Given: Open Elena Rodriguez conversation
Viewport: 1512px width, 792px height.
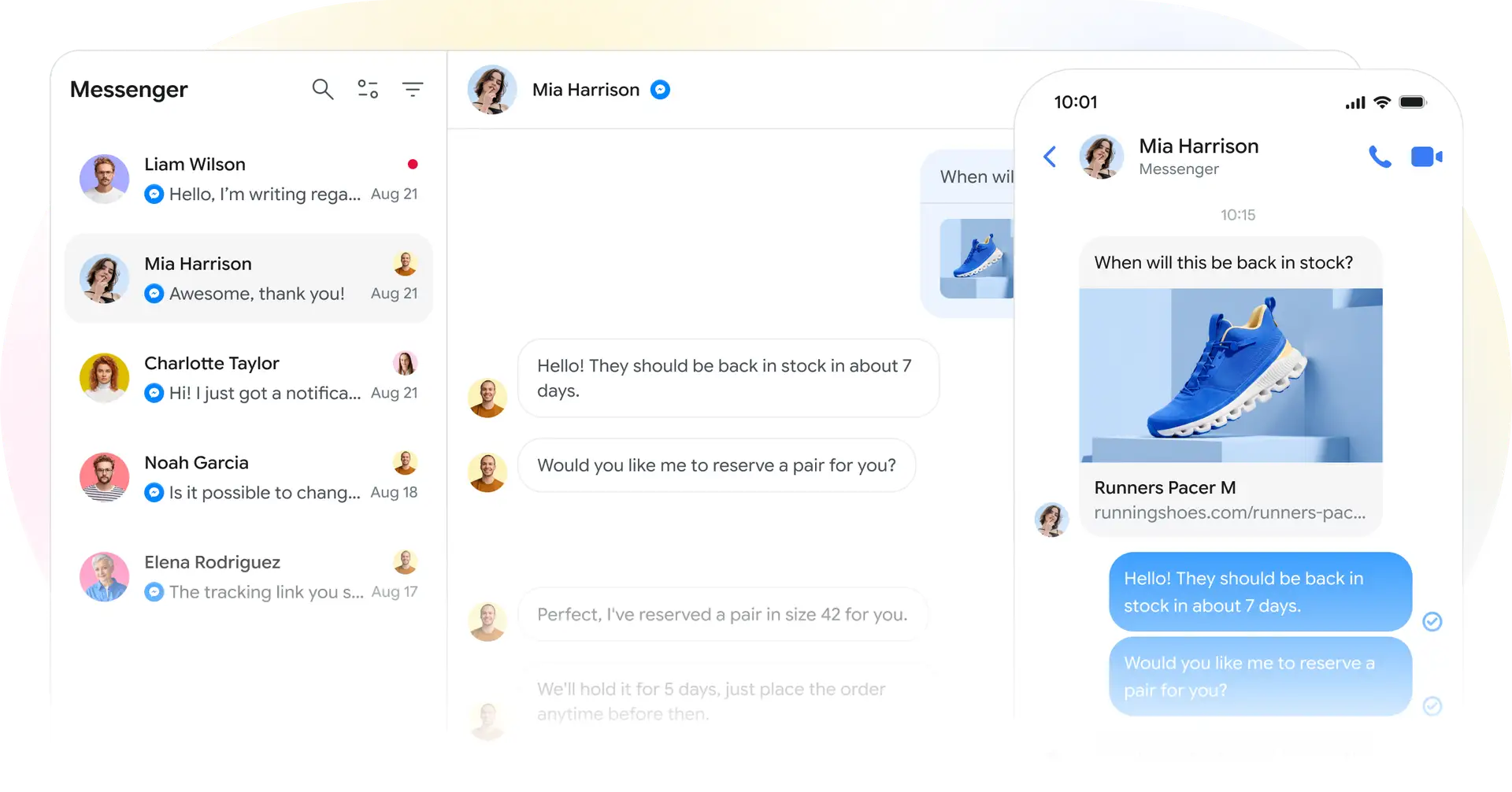Looking at the screenshot, I should pos(249,576).
